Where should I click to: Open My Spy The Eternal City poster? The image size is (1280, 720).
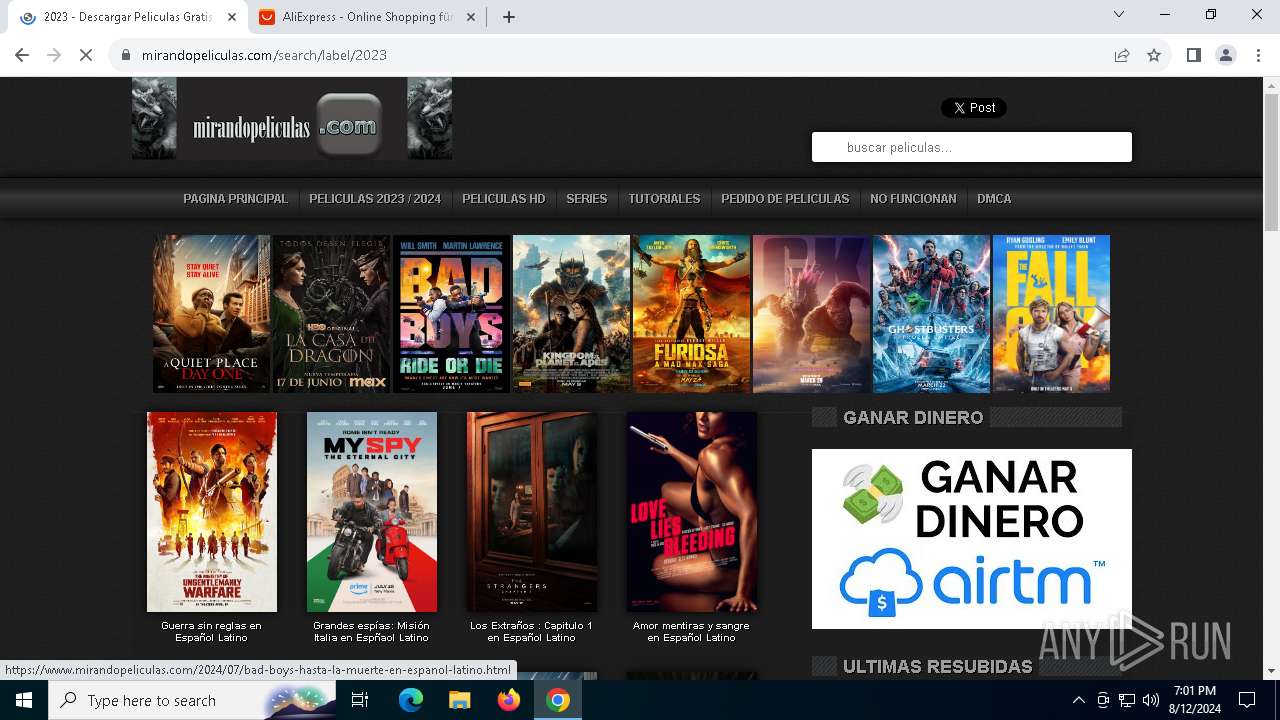click(x=372, y=512)
